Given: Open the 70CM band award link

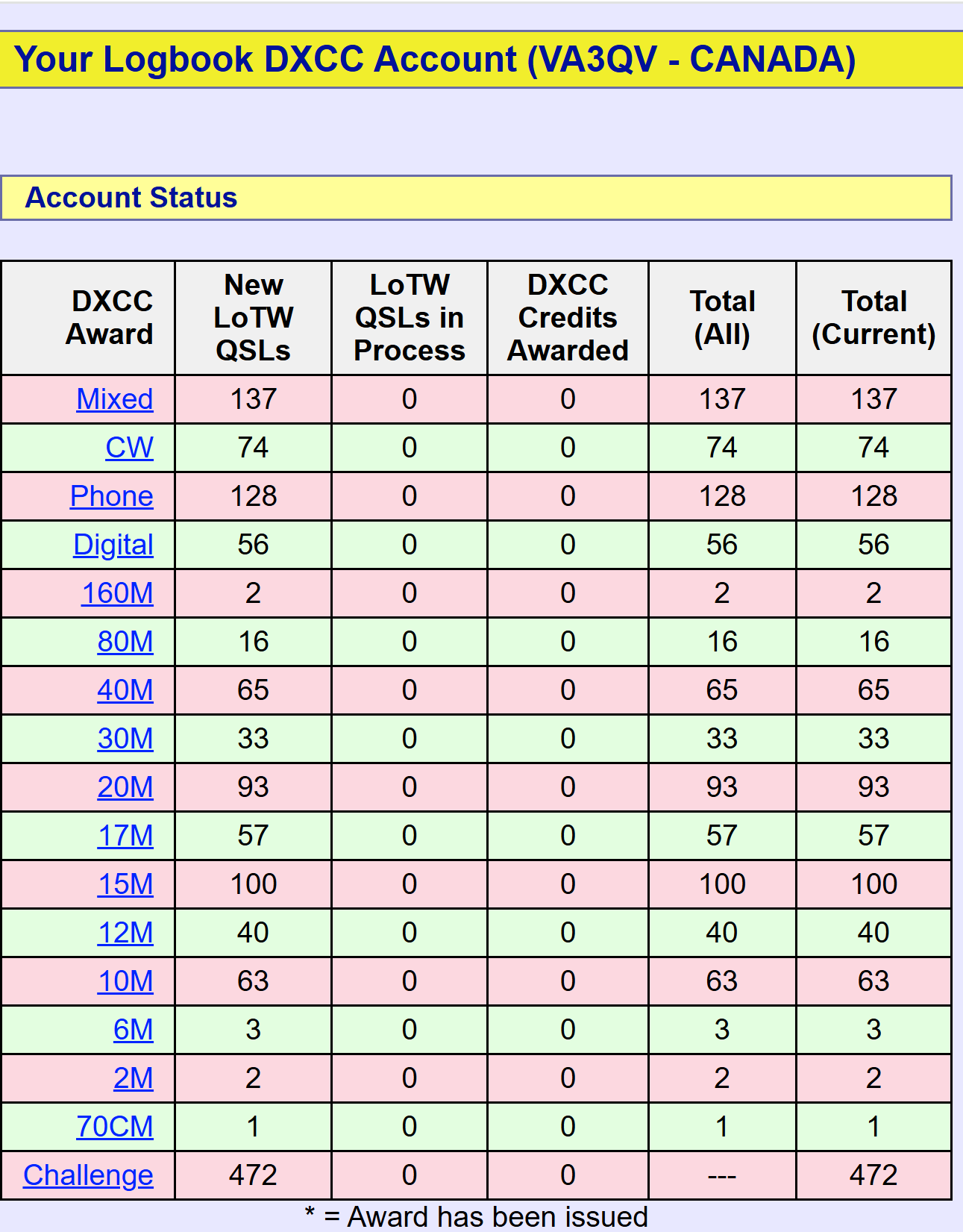Looking at the screenshot, I should tap(115, 1127).
